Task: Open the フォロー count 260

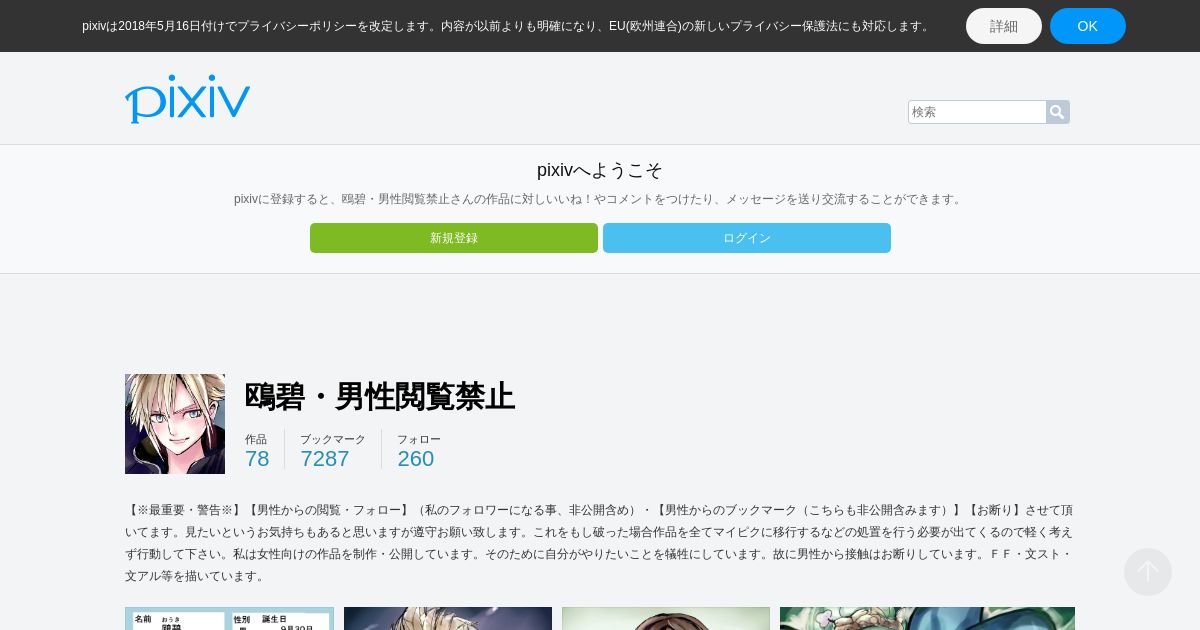Action: click(416, 459)
